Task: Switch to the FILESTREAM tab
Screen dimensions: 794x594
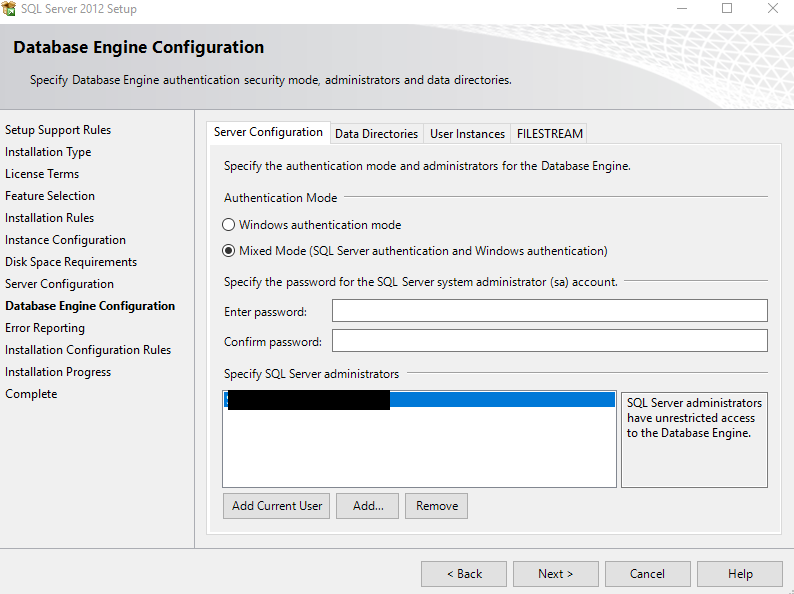Action: tap(549, 133)
